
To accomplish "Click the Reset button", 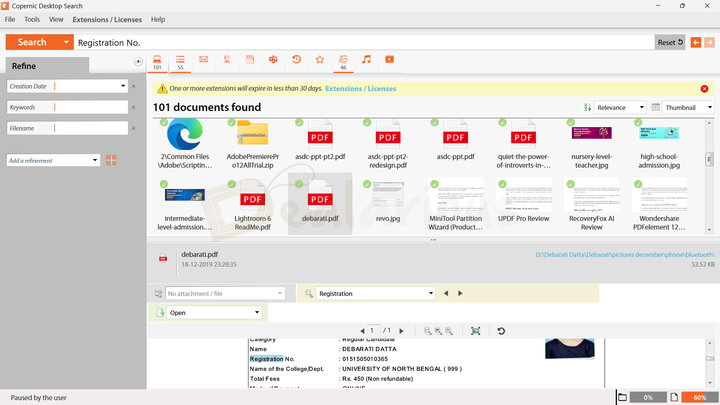I will (670, 42).
